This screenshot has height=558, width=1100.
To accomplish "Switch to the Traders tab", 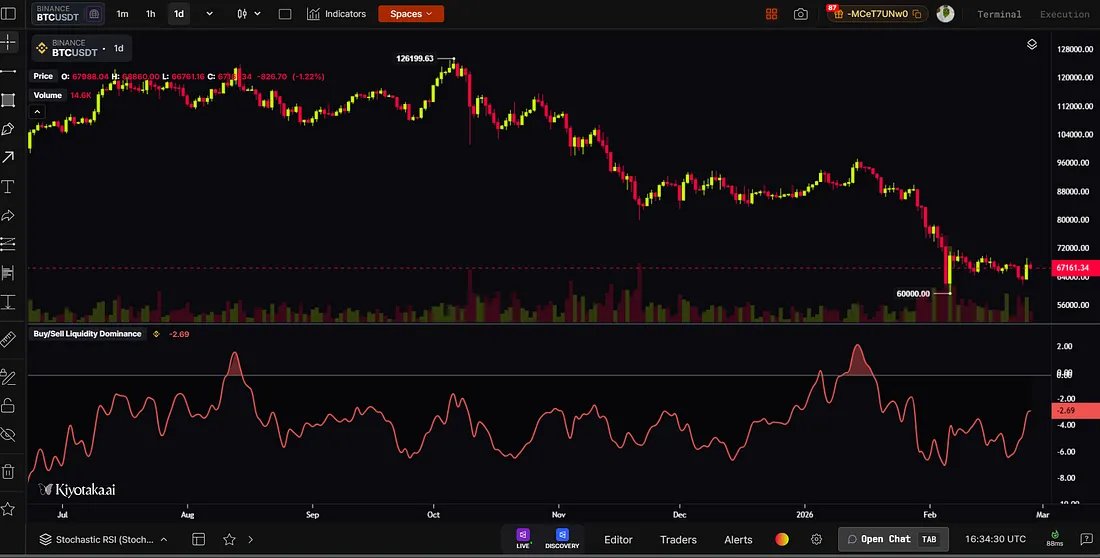I will tap(678, 539).
